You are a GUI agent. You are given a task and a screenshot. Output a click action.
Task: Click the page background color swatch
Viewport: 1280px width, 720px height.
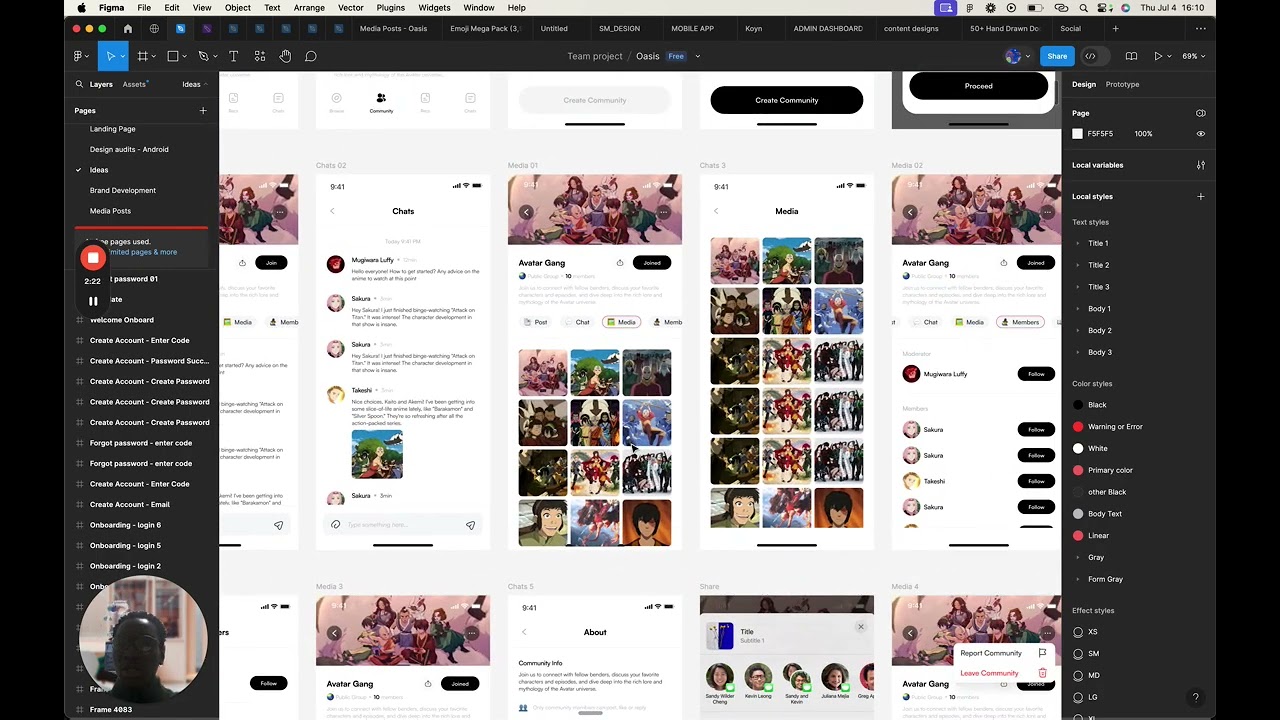(x=1078, y=134)
